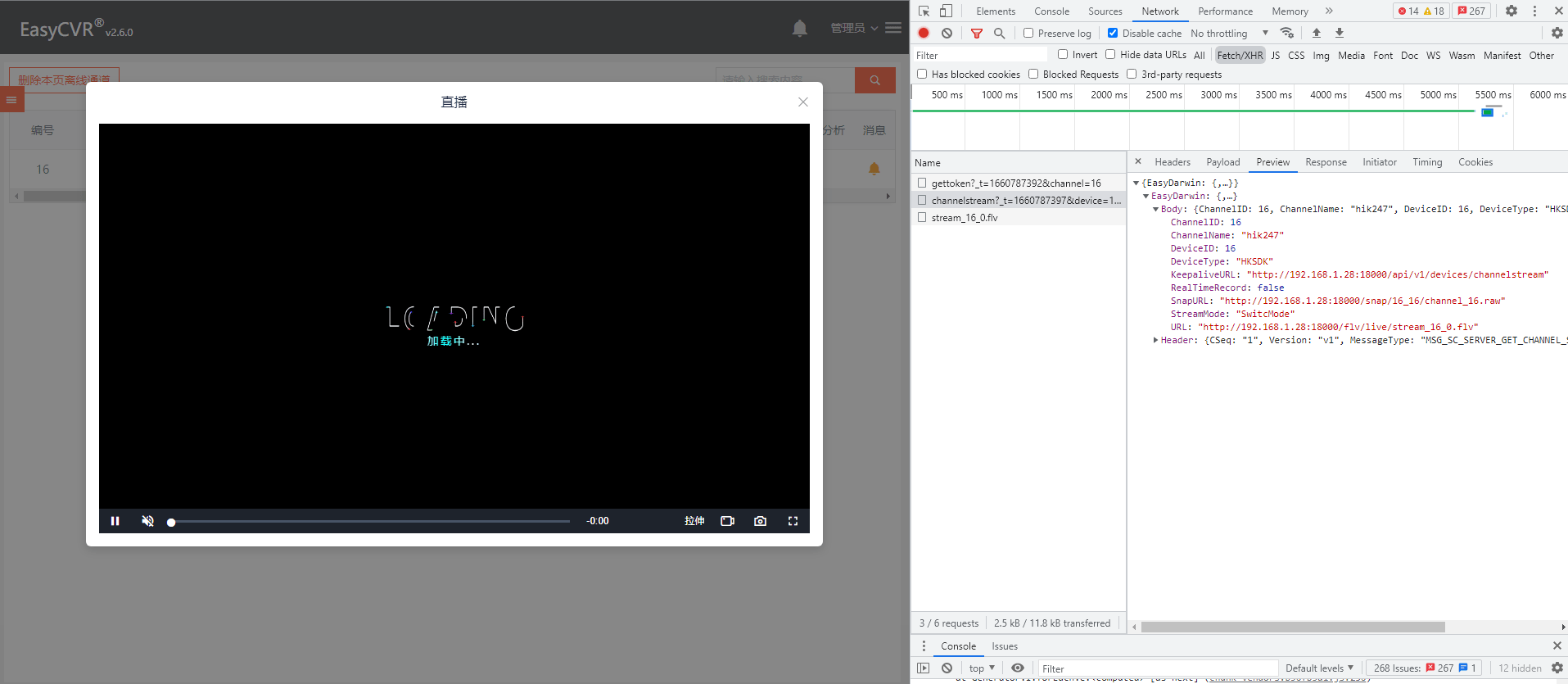Open the request Headers tab
Viewport: 1568px width, 684px height.
1173,162
